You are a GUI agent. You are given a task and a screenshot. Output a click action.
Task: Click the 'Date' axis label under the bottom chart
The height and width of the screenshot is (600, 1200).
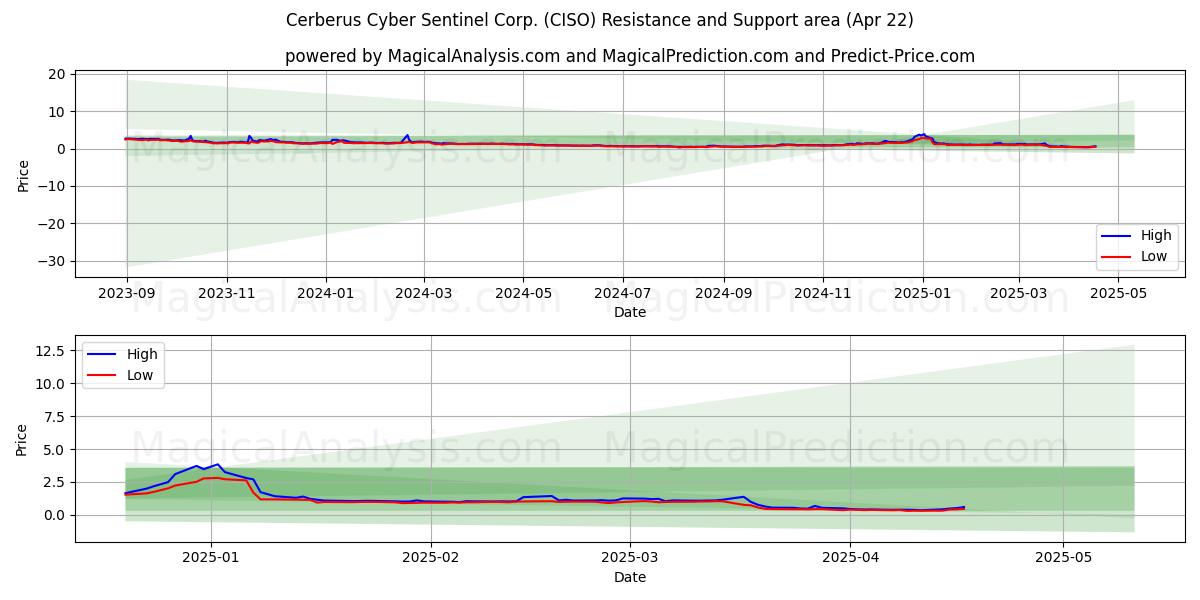pos(630,577)
